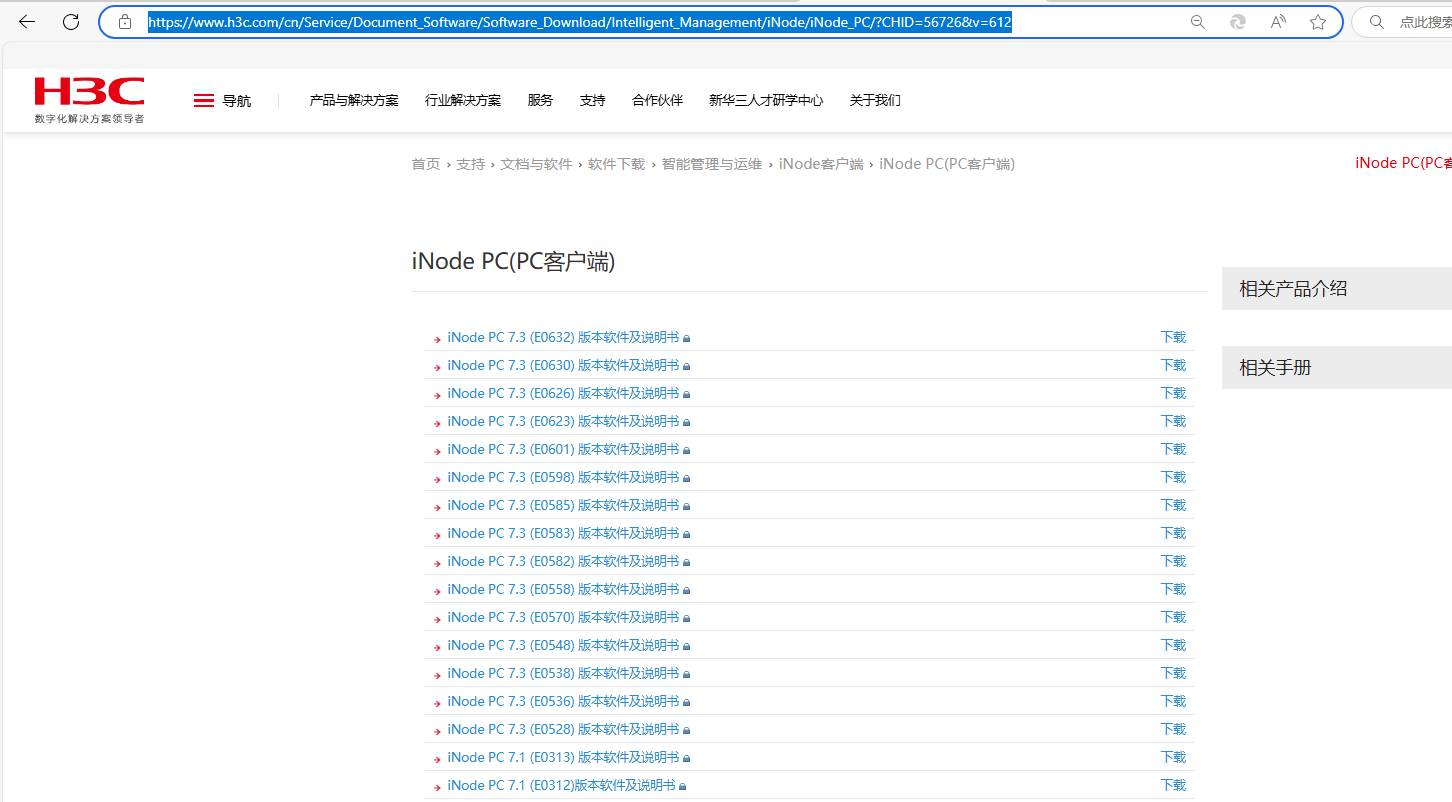Click 下载 for the E0570 version
The width and height of the screenshot is (1452, 802).
1173,618
